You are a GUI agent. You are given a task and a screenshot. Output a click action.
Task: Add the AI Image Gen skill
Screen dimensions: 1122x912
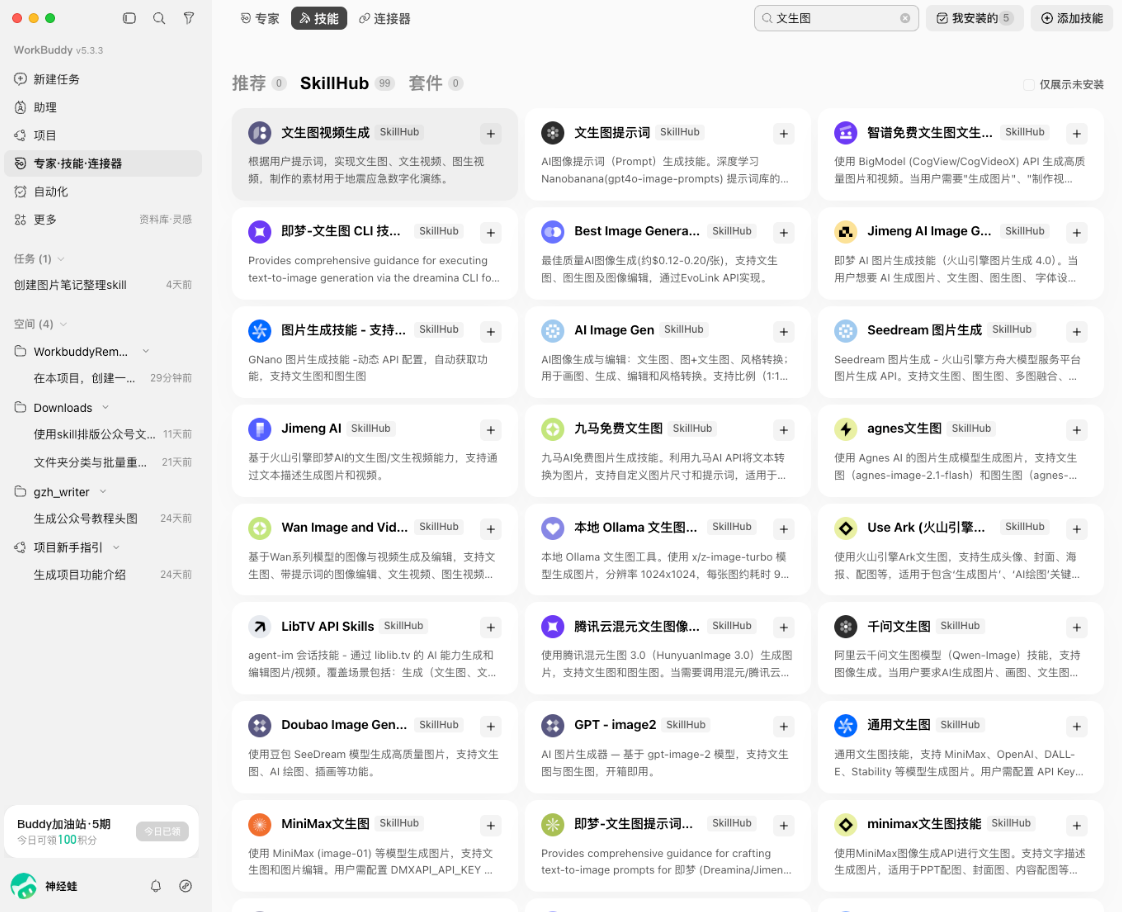pos(784,331)
